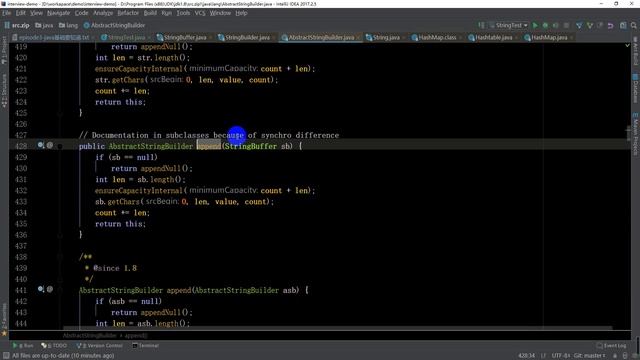Click fold end marker at line 425
The width and height of the screenshot is (640, 360).
coord(60,113)
